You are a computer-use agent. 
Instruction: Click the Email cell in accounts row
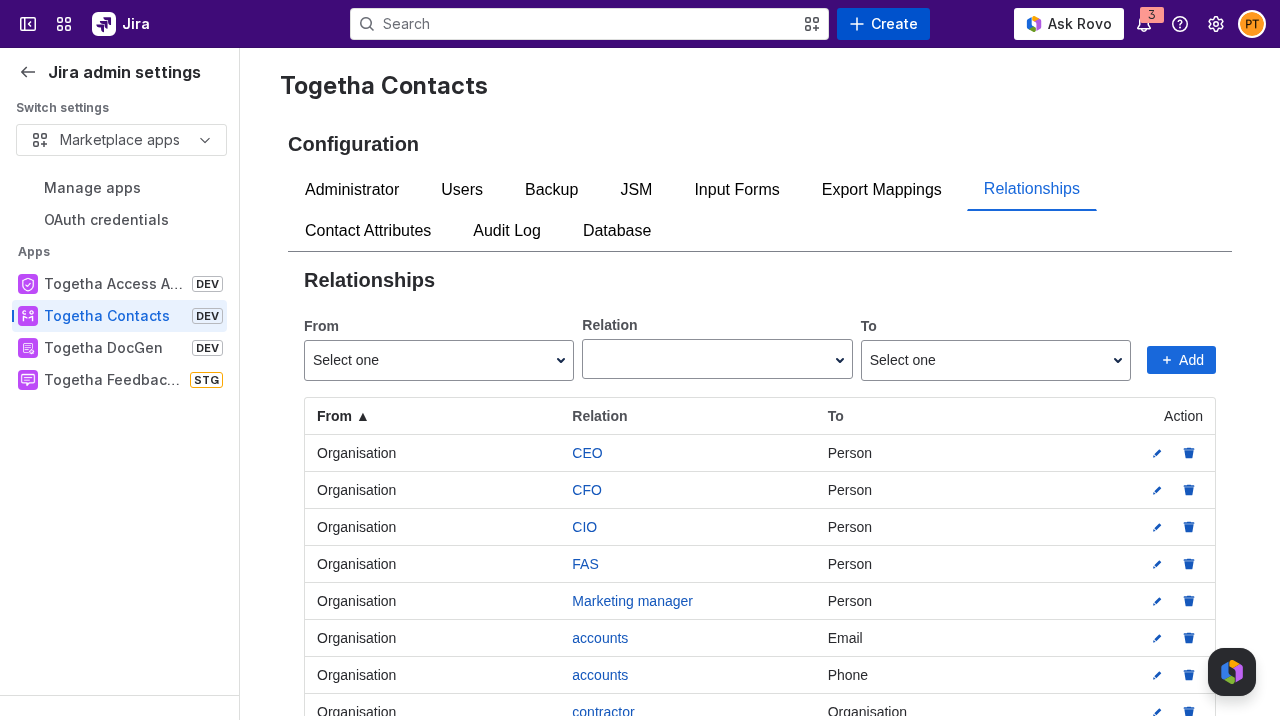pos(845,638)
